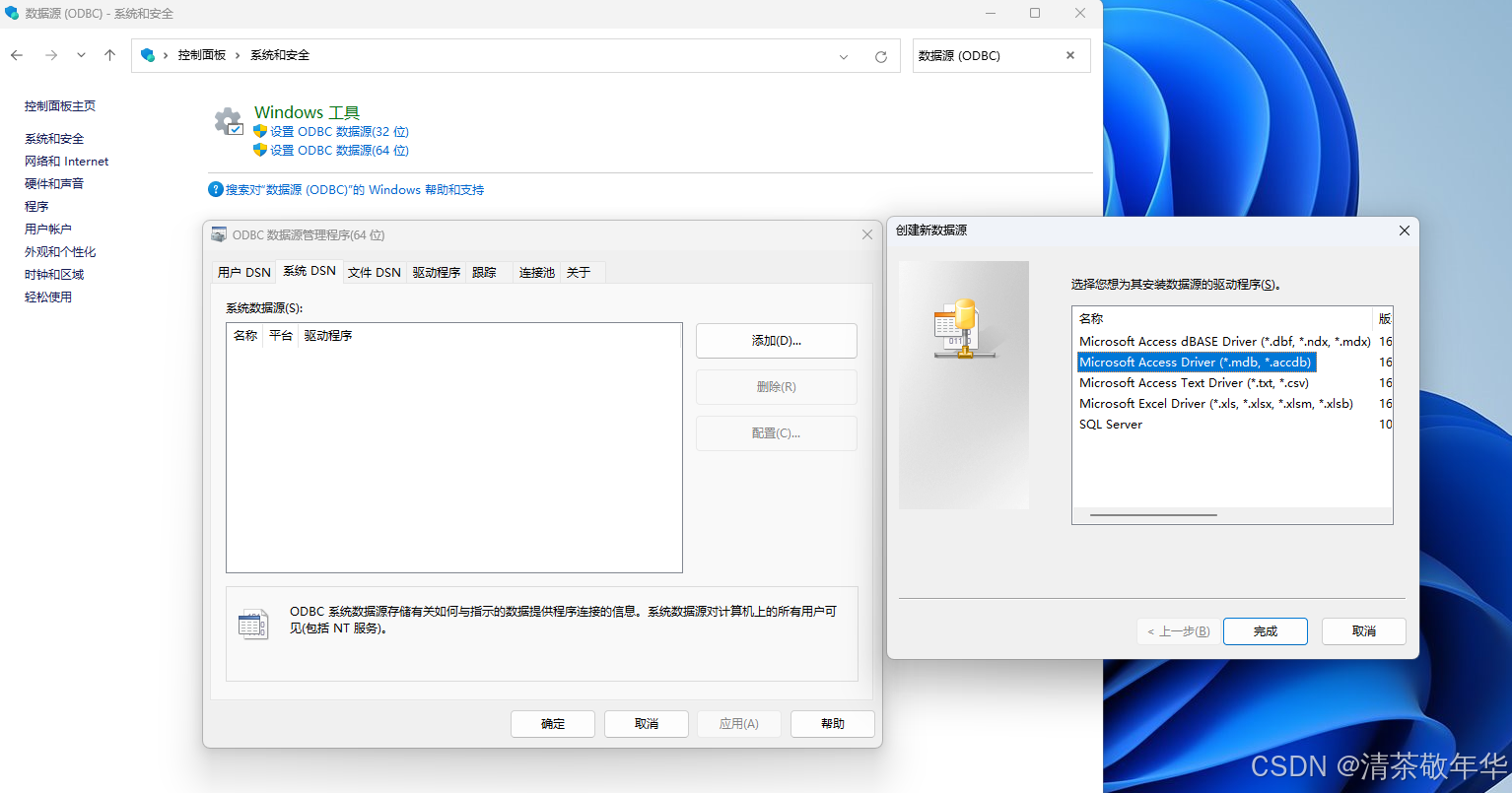Click 系统和安全 in the address breadcrumb
This screenshot has height=793, width=1512.
(x=280, y=55)
